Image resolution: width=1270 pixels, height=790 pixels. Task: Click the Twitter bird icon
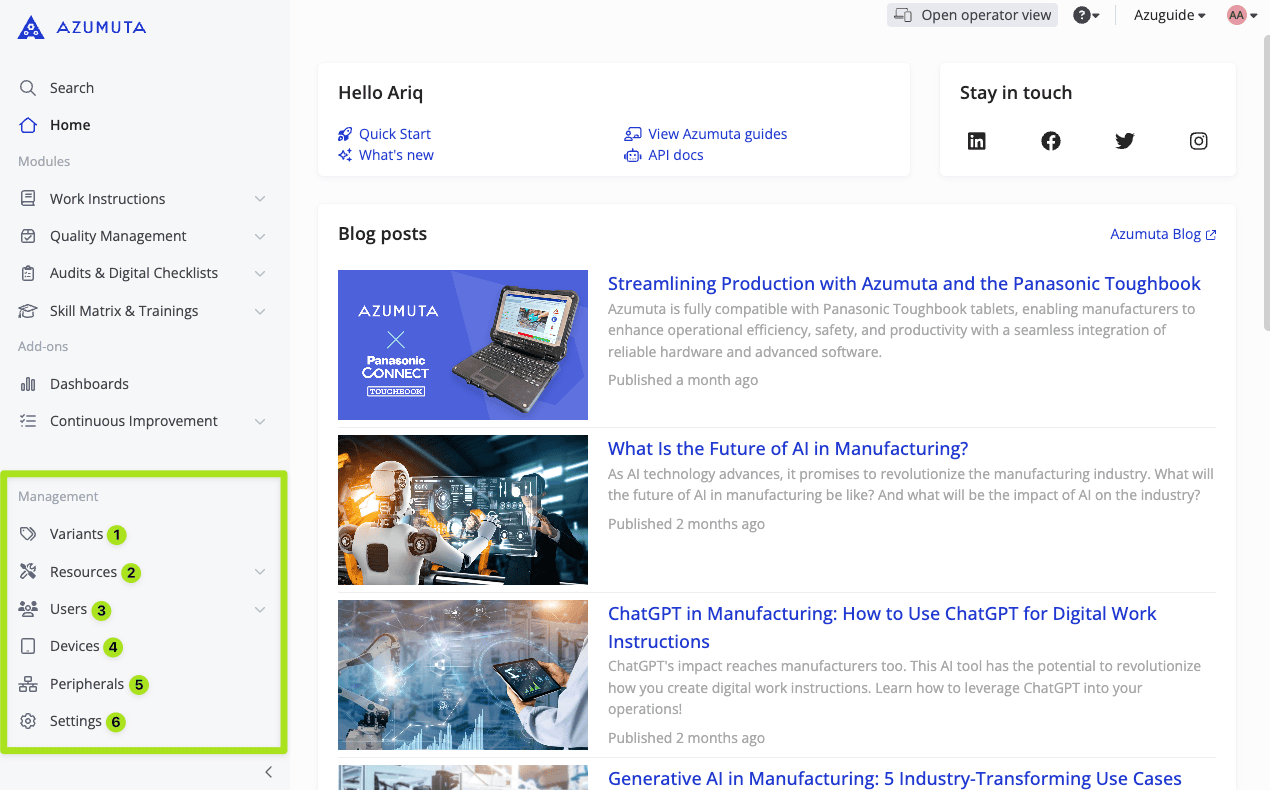[x=1125, y=141]
